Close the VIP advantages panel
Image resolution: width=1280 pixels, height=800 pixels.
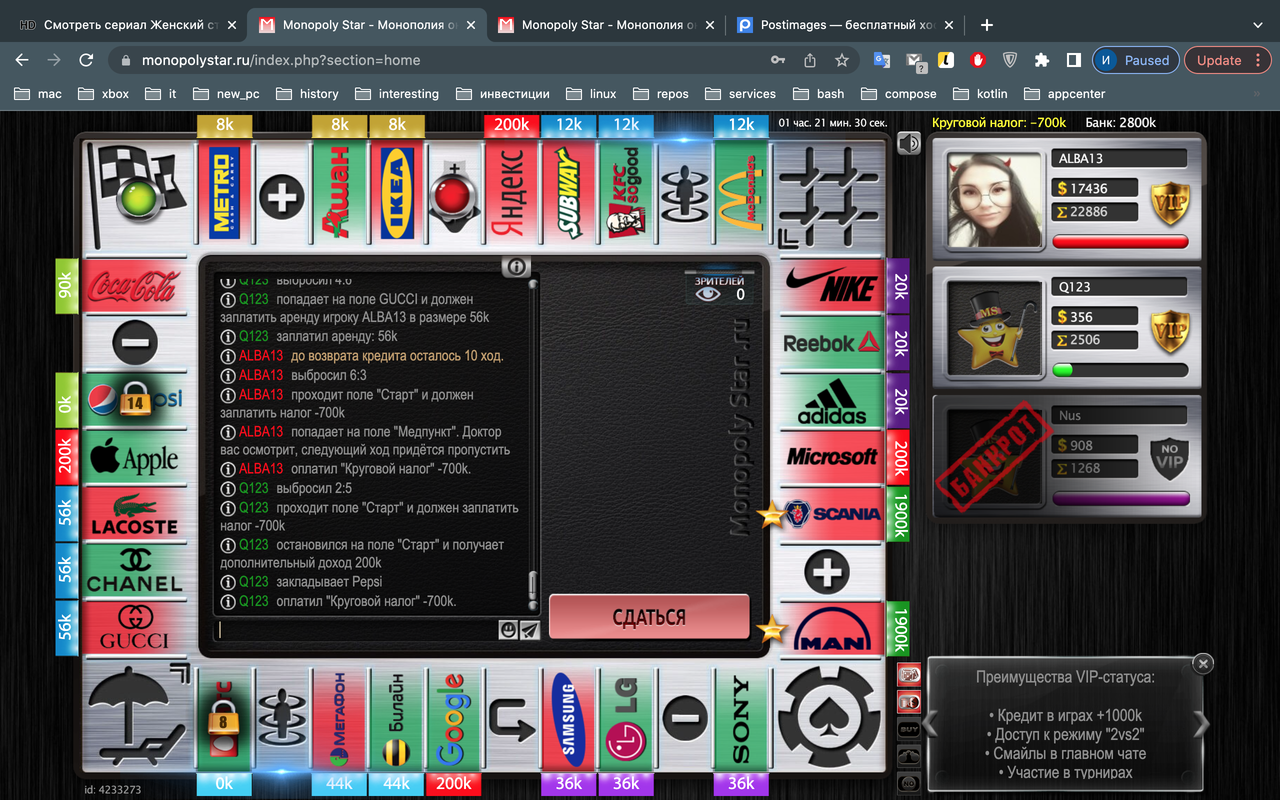pyautogui.click(x=1203, y=663)
